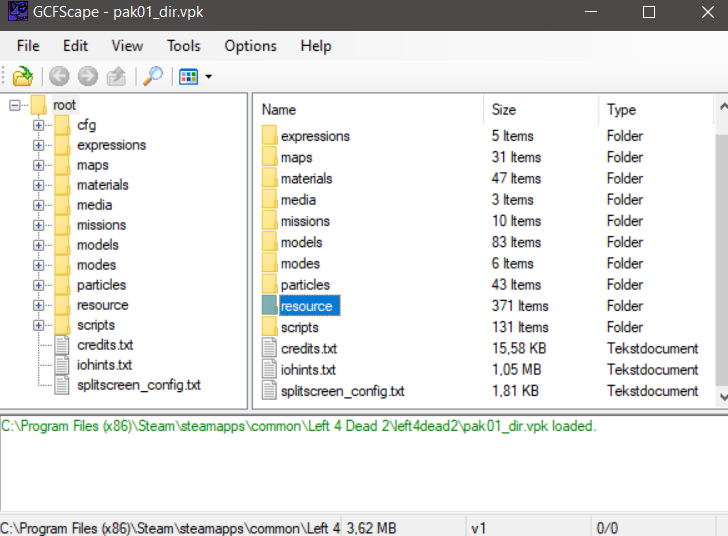Click 'v1' version in status bar
Image resolution: width=728 pixels, height=536 pixels.
click(478, 528)
